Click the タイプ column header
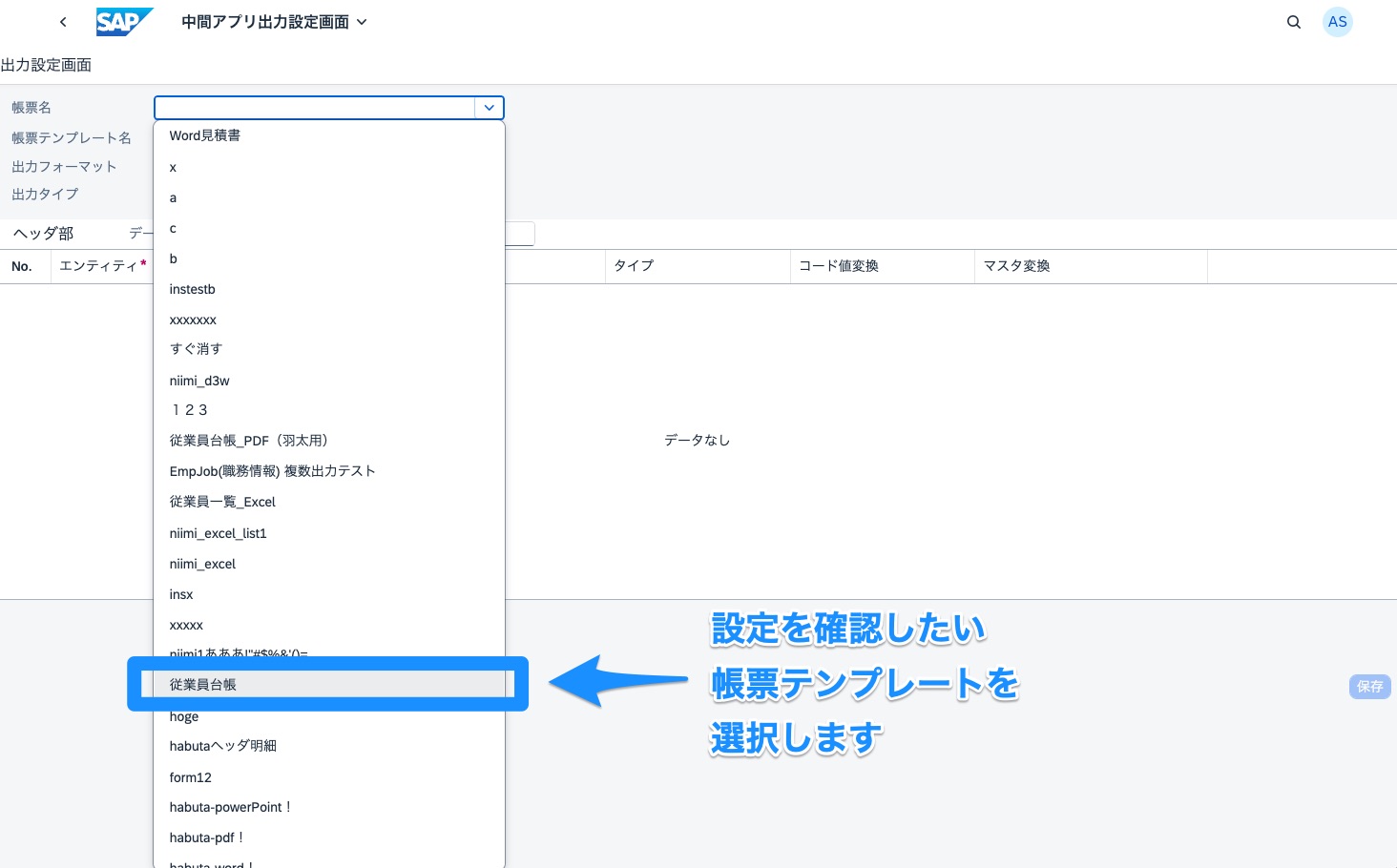Viewport: 1397px width, 868px height. (698, 266)
